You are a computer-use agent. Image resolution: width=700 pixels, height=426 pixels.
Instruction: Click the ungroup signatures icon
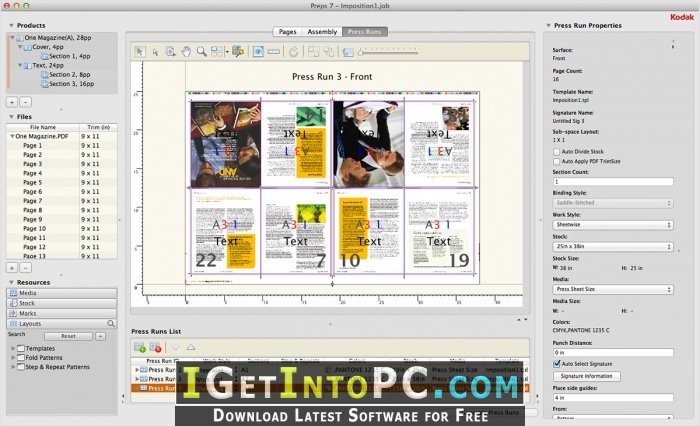(x=329, y=52)
